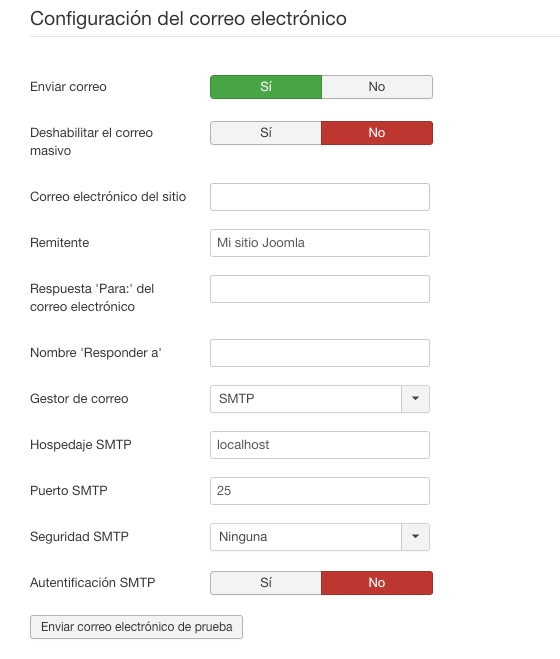
Task: Click the Puerto SMTP field showing 25
Action: coord(320,491)
